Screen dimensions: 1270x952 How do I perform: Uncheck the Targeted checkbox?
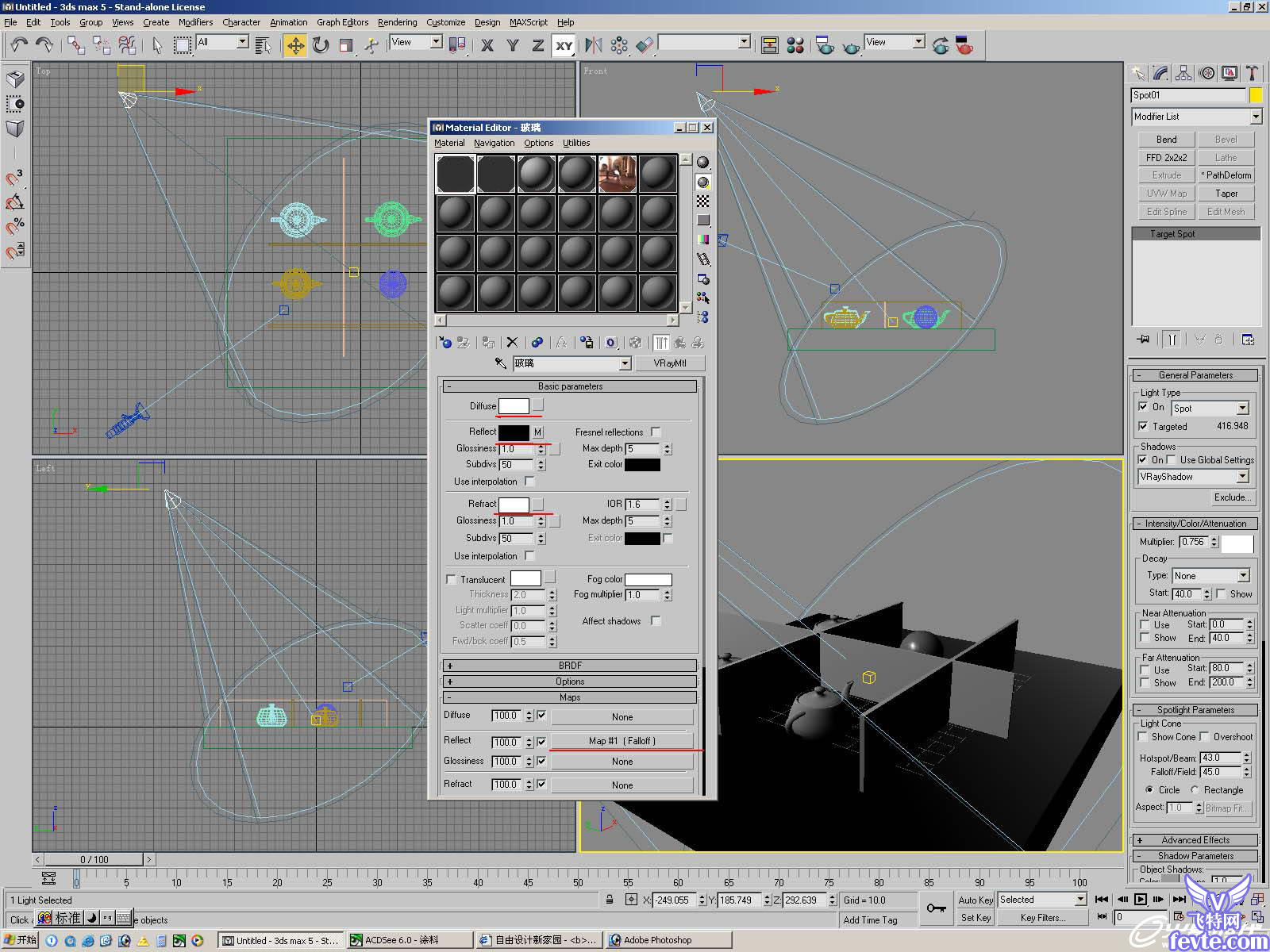coord(1143,426)
